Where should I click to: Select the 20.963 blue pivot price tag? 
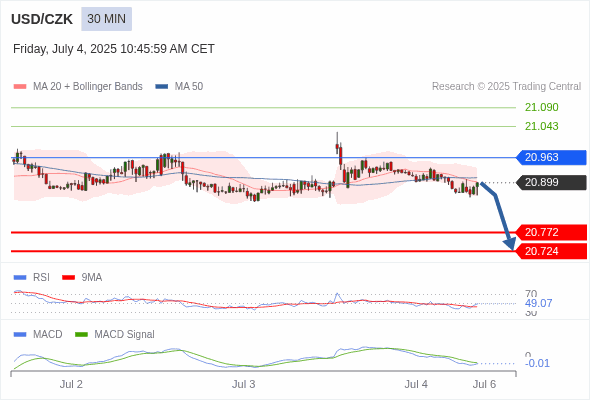tap(551, 157)
